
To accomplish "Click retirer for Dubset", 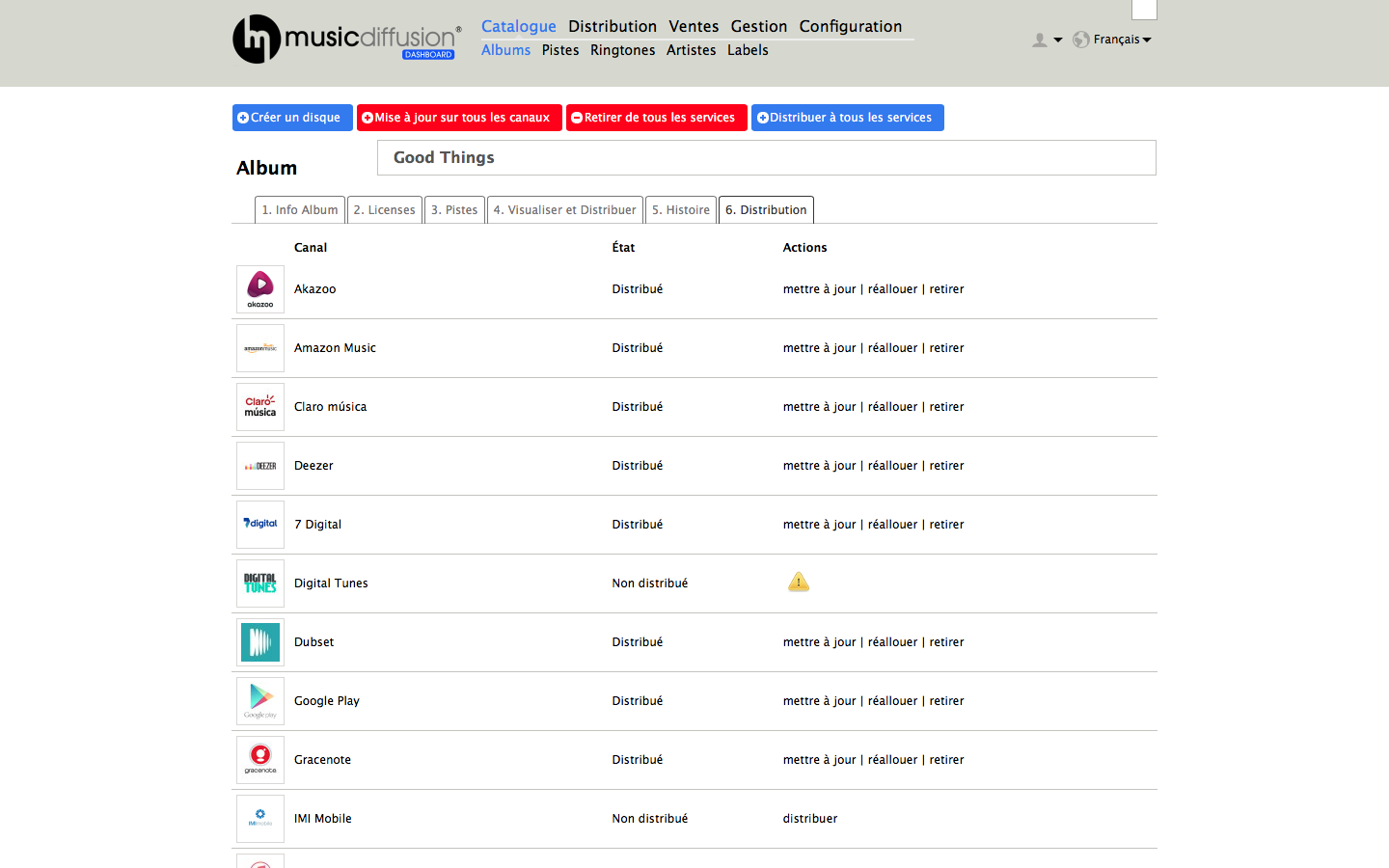I will pos(946,642).
